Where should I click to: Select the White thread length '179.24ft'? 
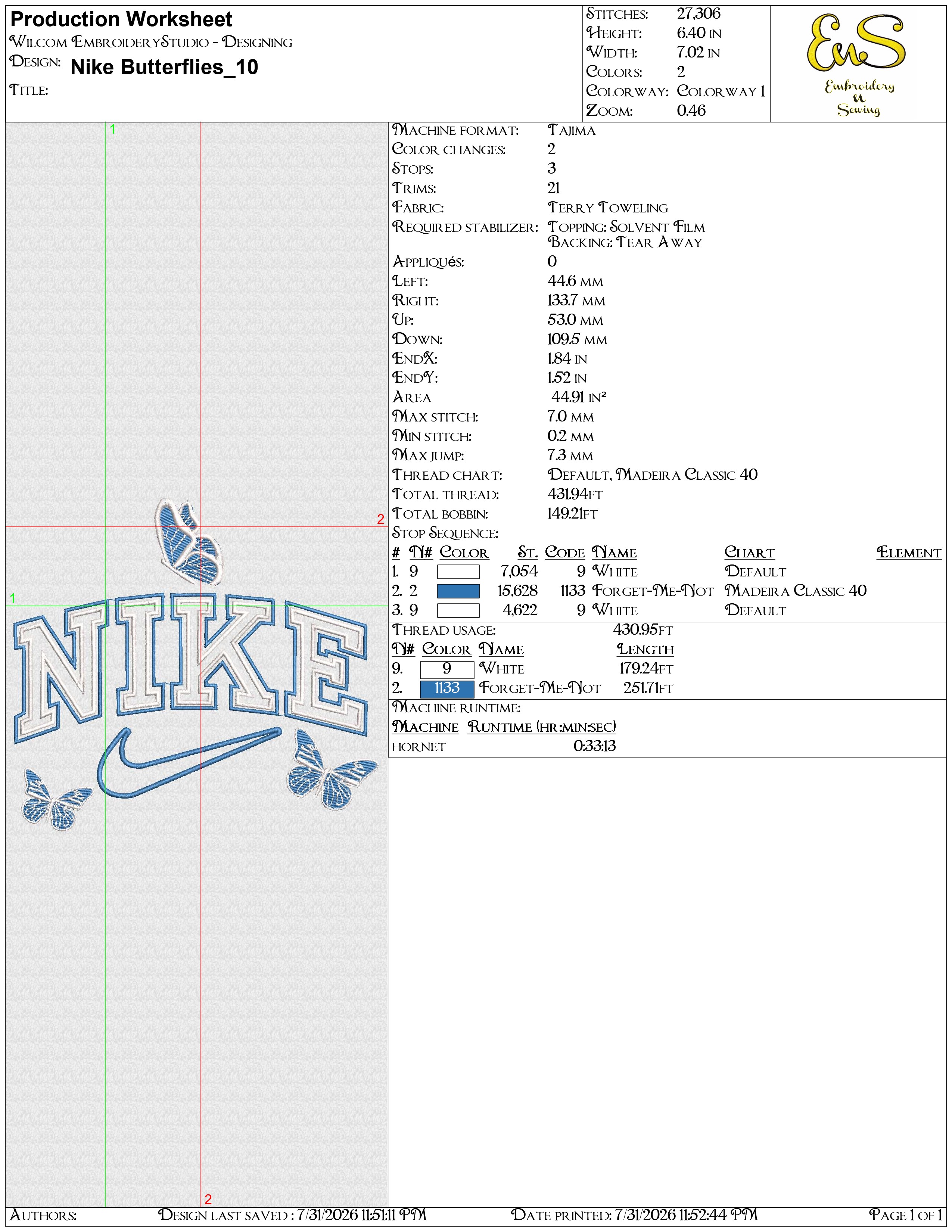[646, 669]
